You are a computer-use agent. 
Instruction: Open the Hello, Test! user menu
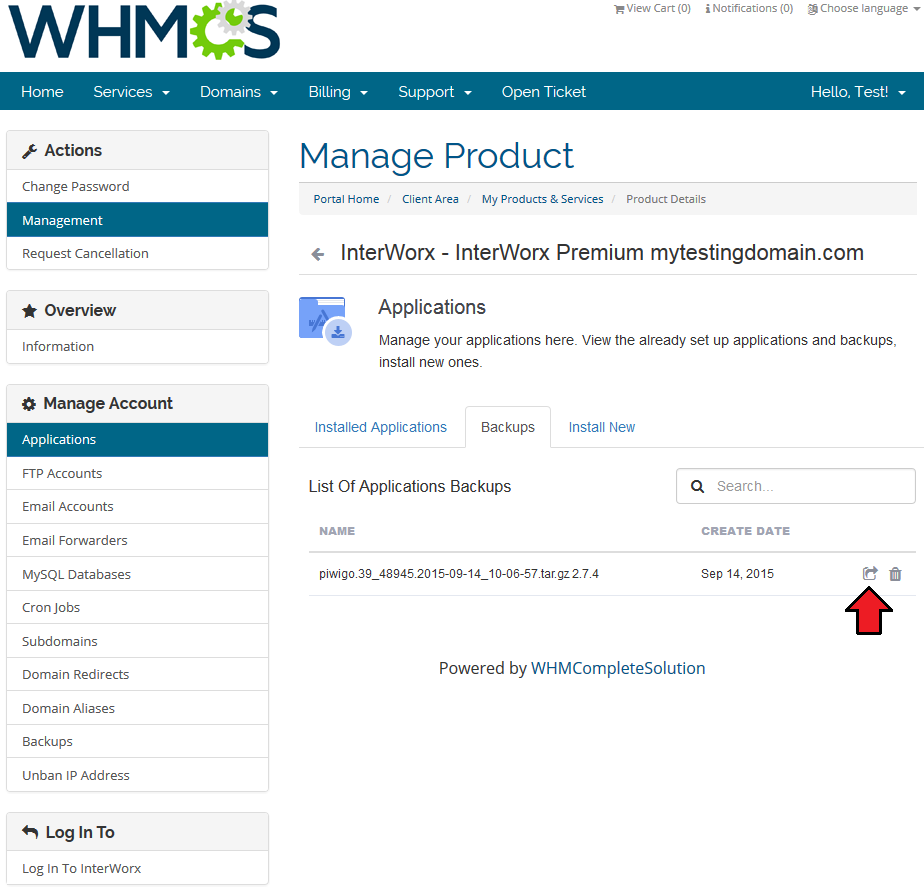858,92
